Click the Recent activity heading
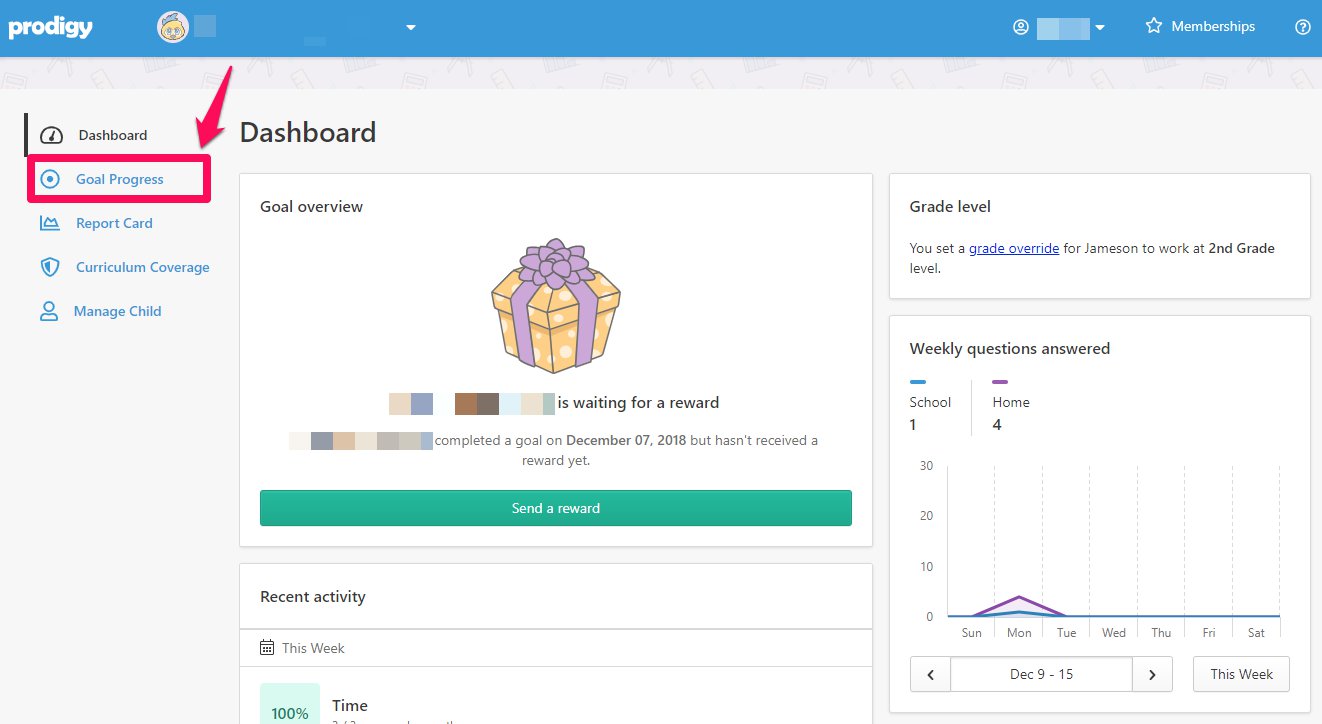 coord(313,597)
